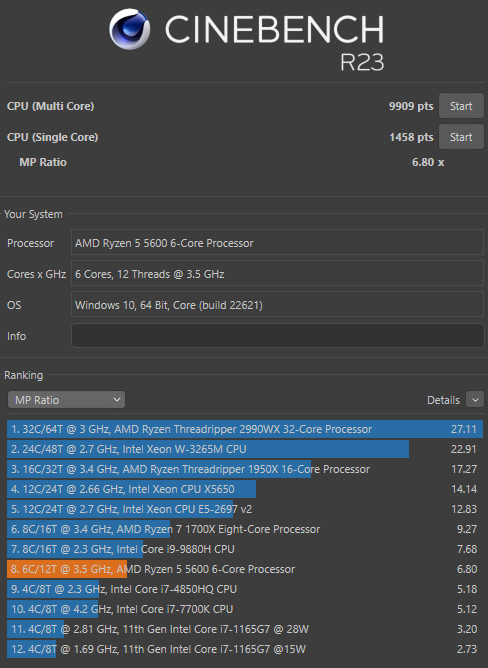The width and height of the screenshot is (488, 668).
Task: Click the OS field showing Windows 10
Action: (277, 305)
